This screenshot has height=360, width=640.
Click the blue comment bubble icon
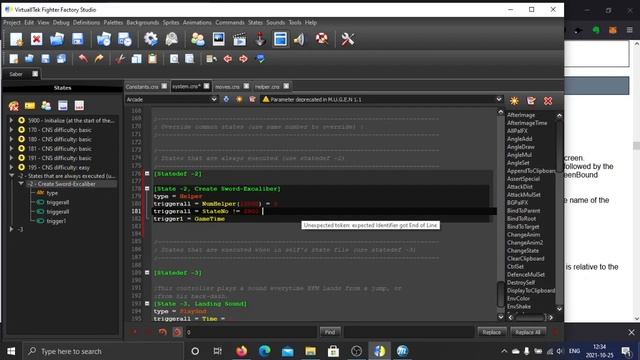pyautogui.click(x=260, y=59)
